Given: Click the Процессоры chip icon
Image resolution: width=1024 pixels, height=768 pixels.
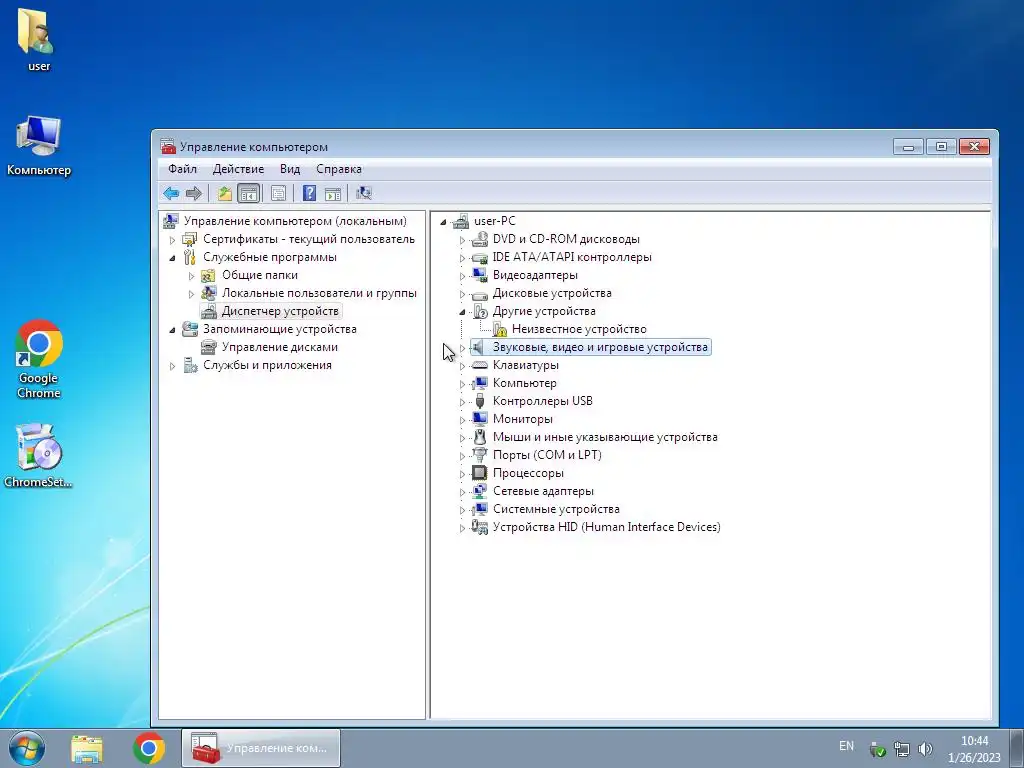Looking at the screenshot, I should (x=479, y=473).
